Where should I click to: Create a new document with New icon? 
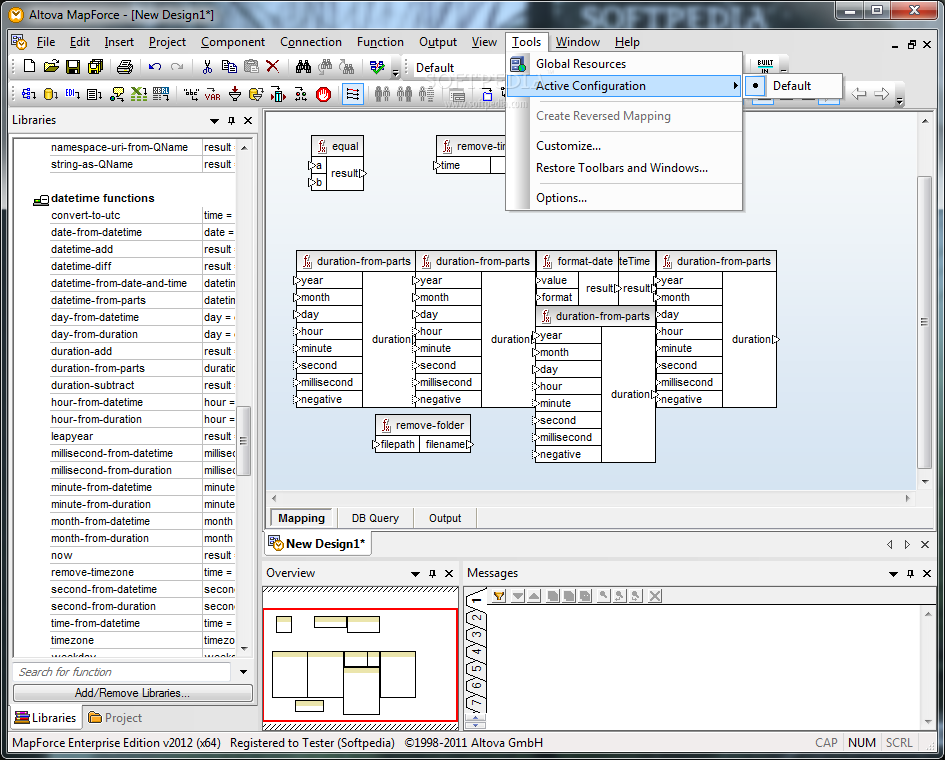point(29,66)
